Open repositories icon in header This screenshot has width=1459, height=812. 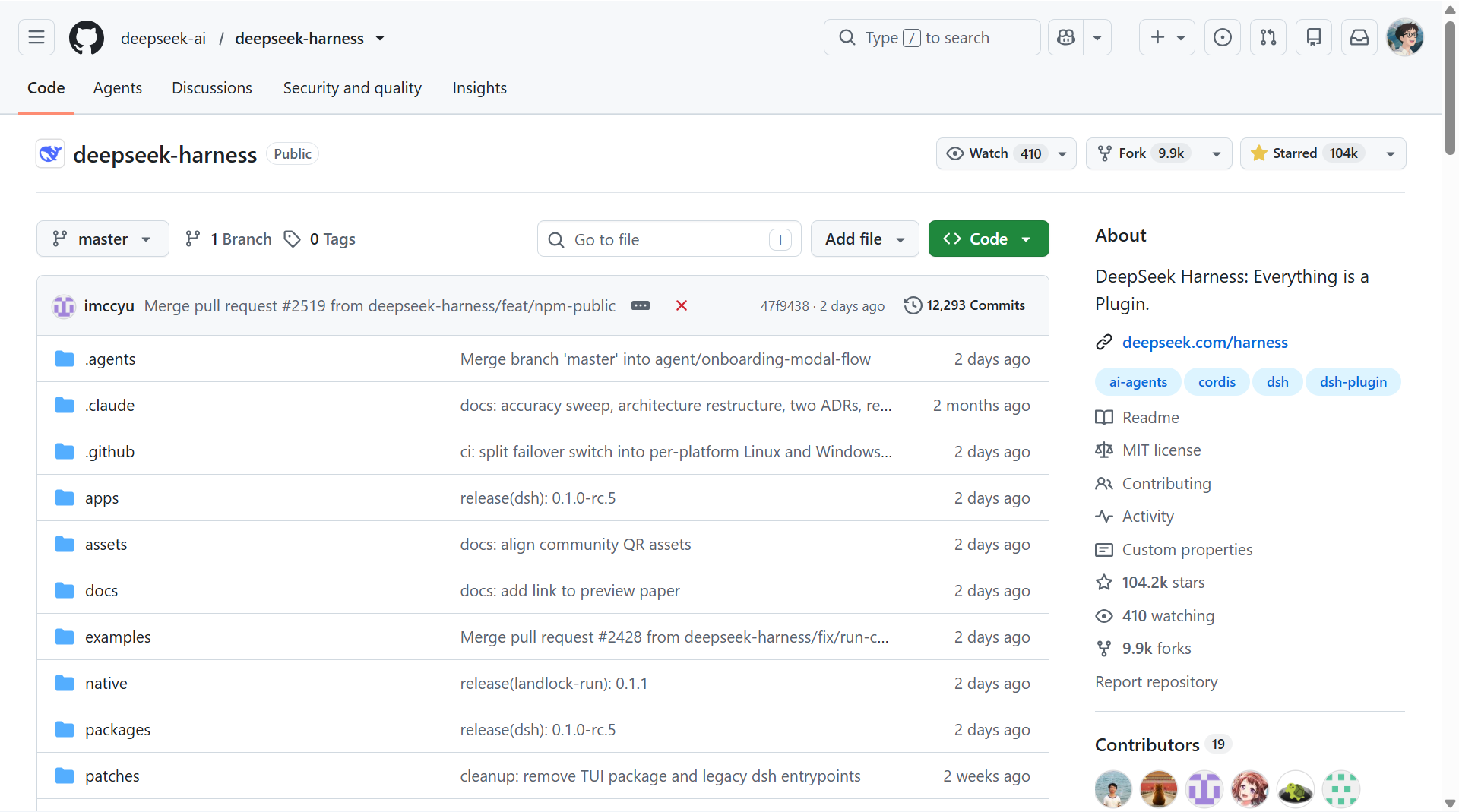(1314, 37)
